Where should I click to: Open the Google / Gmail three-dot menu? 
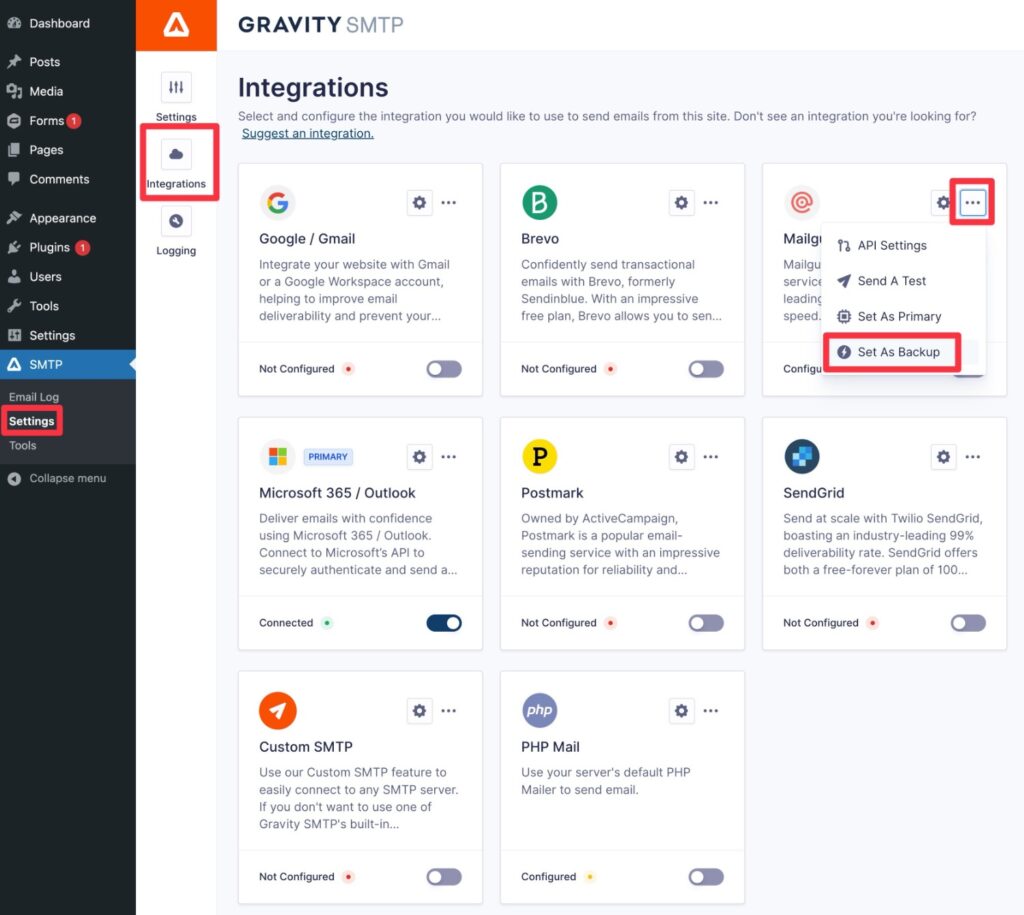(x=449, y=202)
